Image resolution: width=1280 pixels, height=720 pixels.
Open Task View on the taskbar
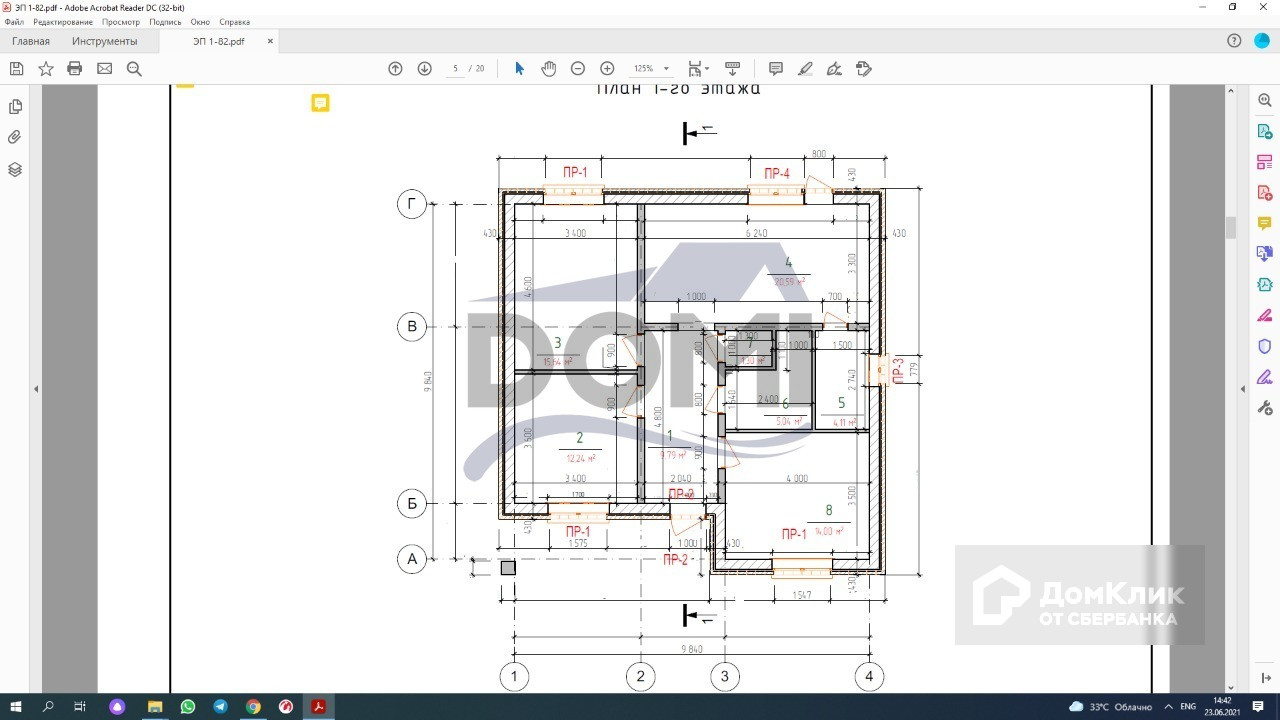pos(80,707)
